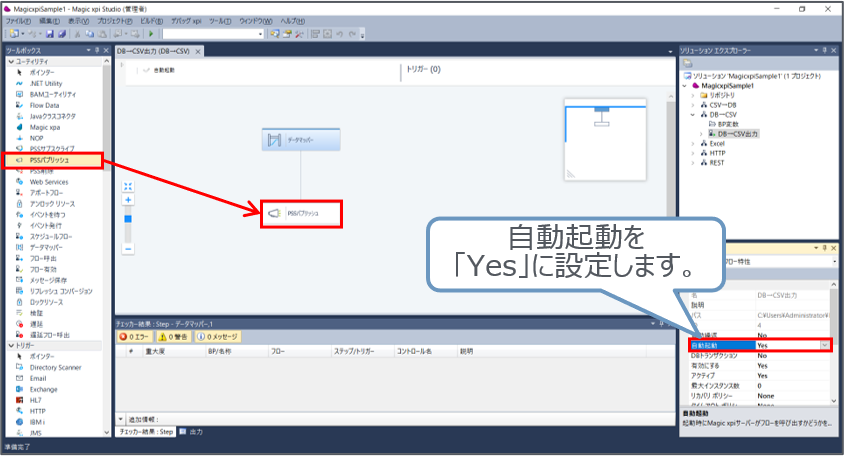The image size is (844, 456).
Task: Choose the Directory Scanner trigger
Action: point(54,367)
